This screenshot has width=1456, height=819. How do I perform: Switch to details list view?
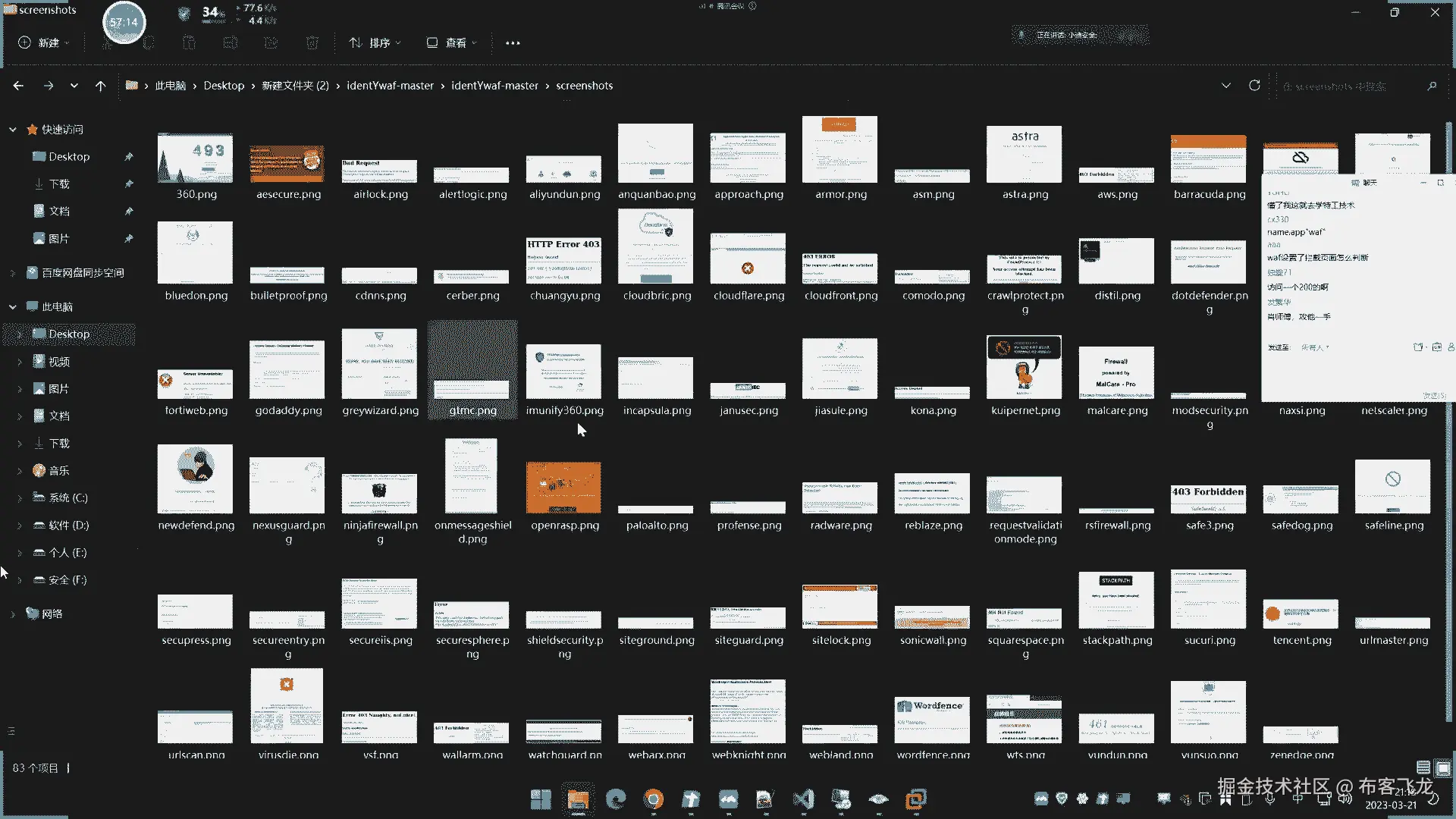1423,768
